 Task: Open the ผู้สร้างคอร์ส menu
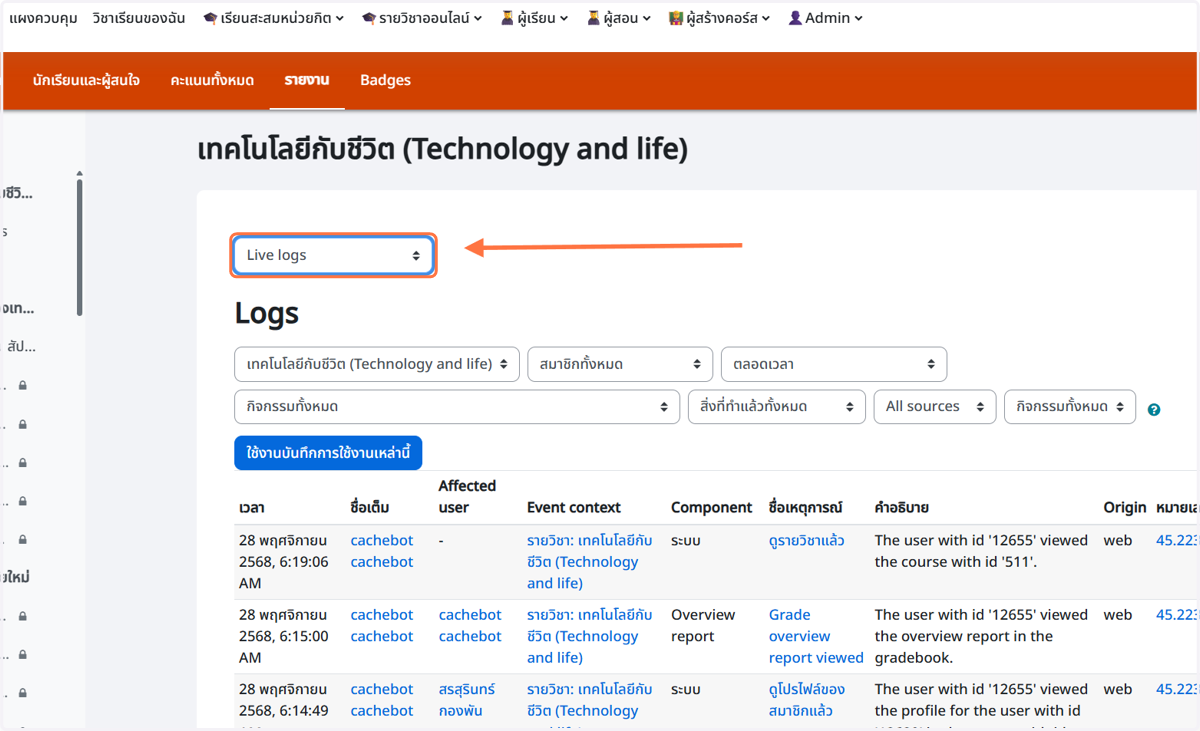pyautogui.click(x=719, y=18)
